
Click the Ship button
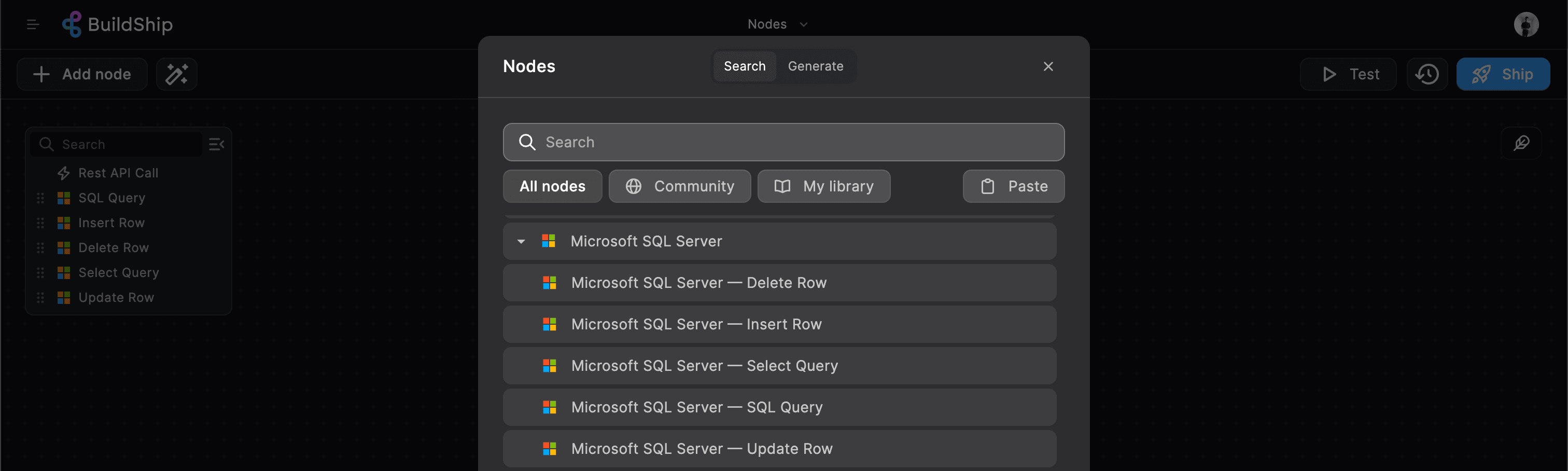[1503, 74]
